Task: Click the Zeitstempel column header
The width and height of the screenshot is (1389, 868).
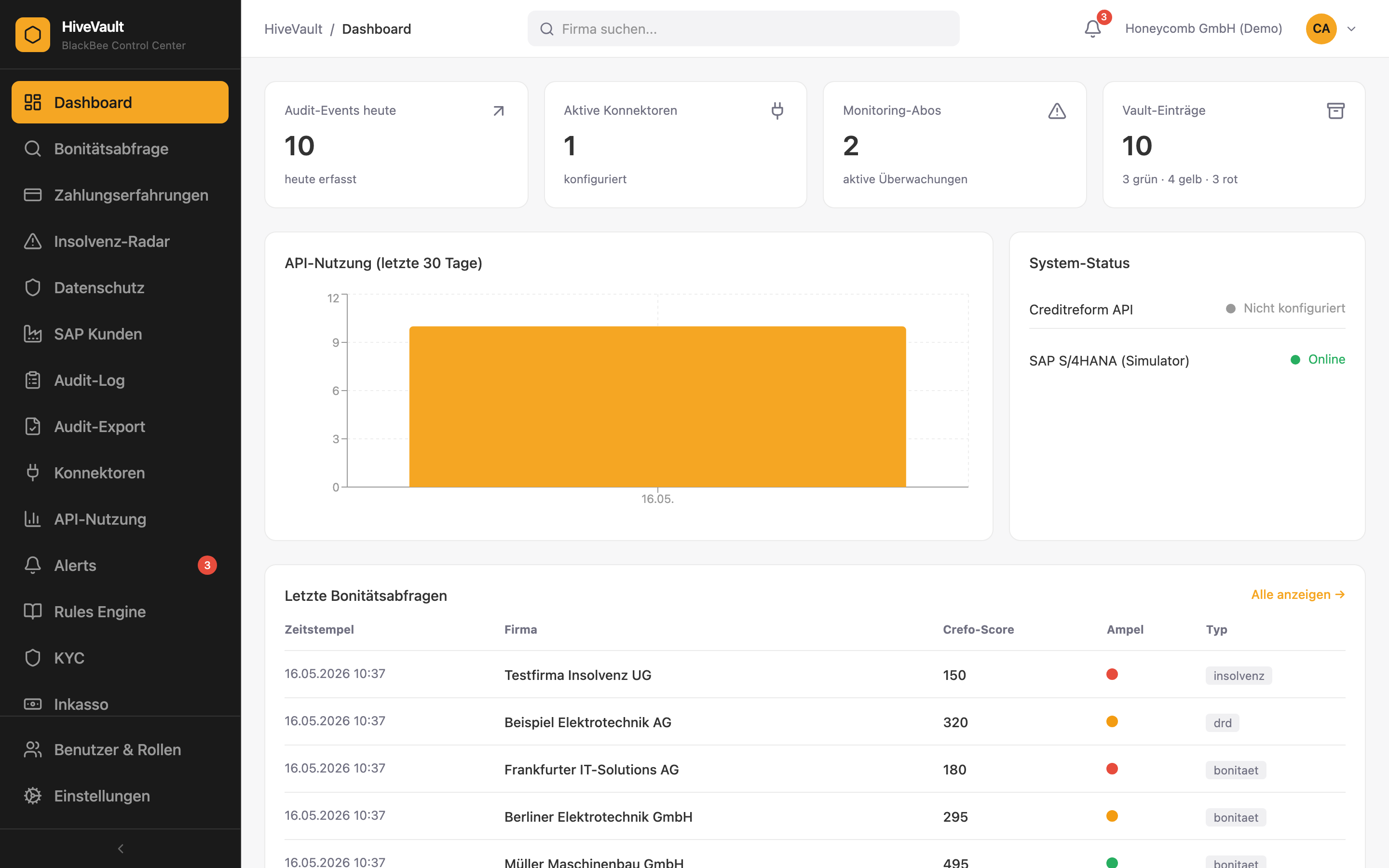Action: (319, 629)
